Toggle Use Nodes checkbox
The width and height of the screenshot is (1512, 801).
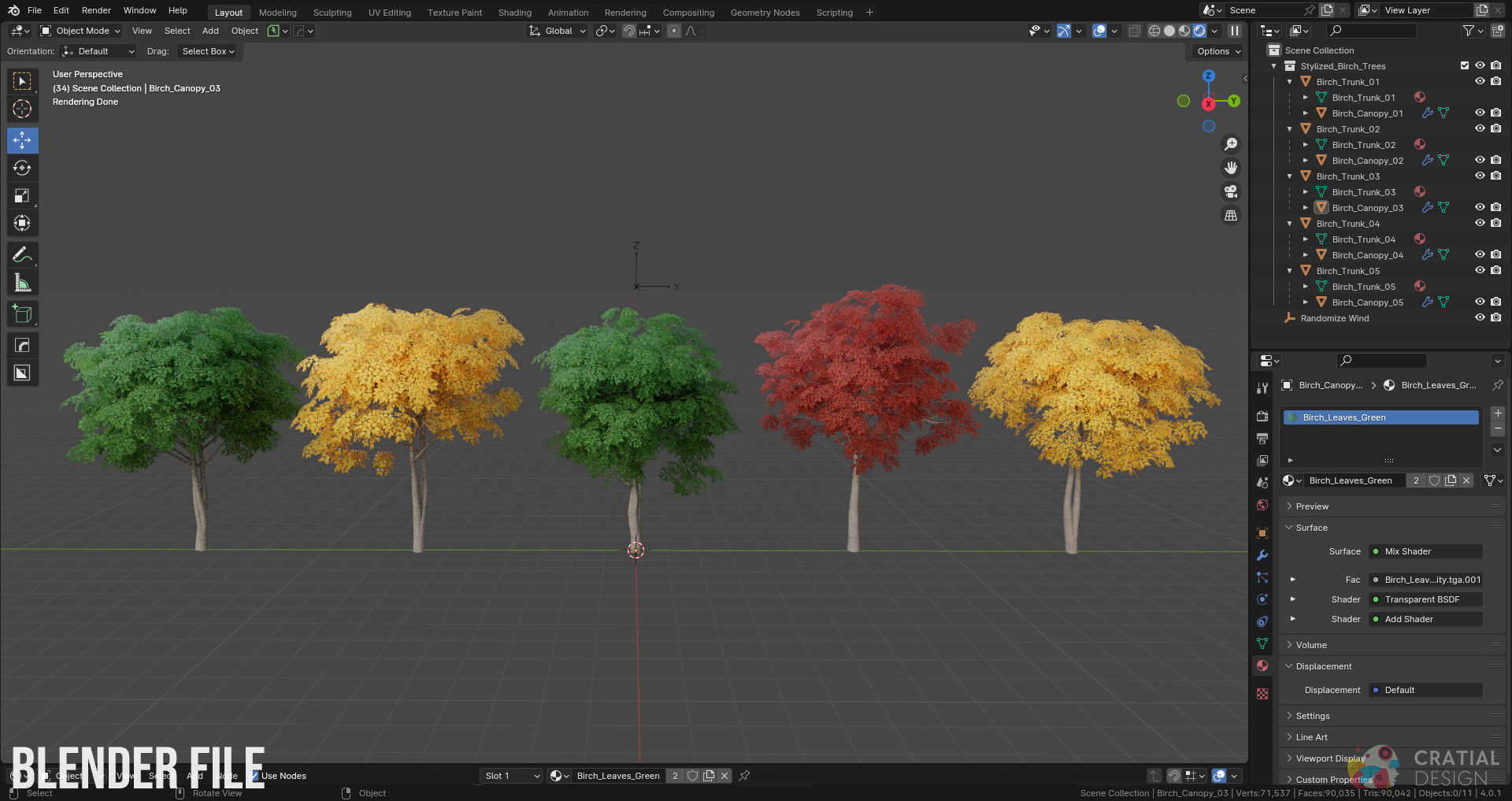click(254, 776)
